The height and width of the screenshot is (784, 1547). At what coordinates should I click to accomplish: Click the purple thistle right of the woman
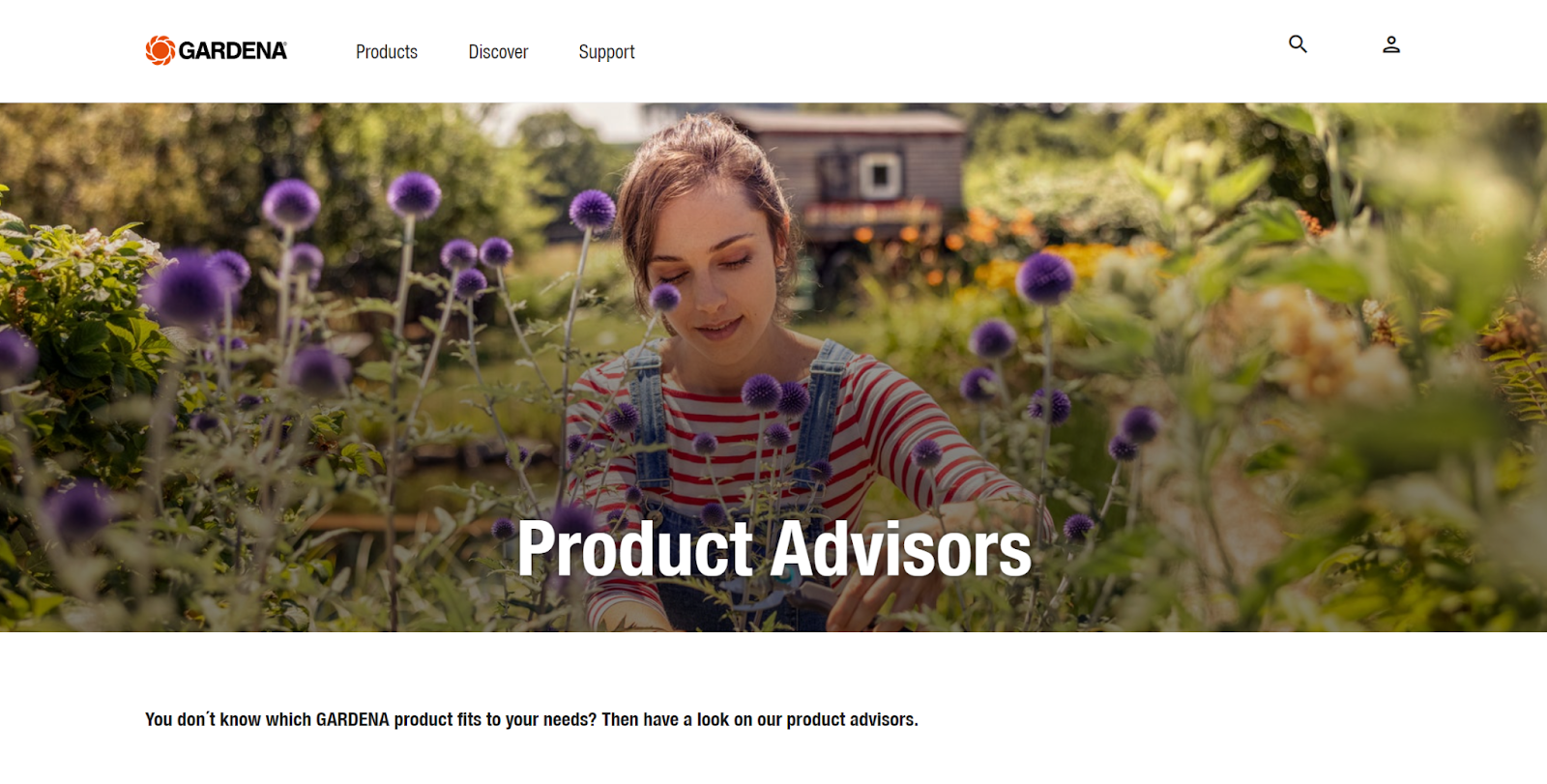click(x=1045, y=277)
